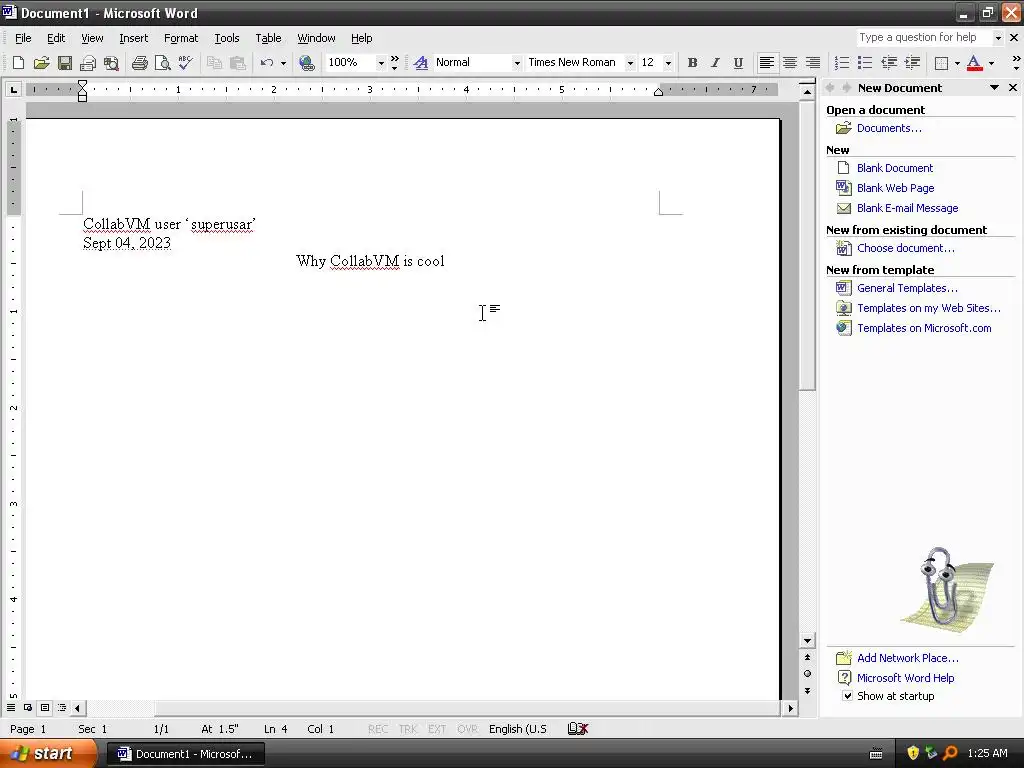Print the document using printer icon
Screen dimensions: 1024x768
point(139,63)
